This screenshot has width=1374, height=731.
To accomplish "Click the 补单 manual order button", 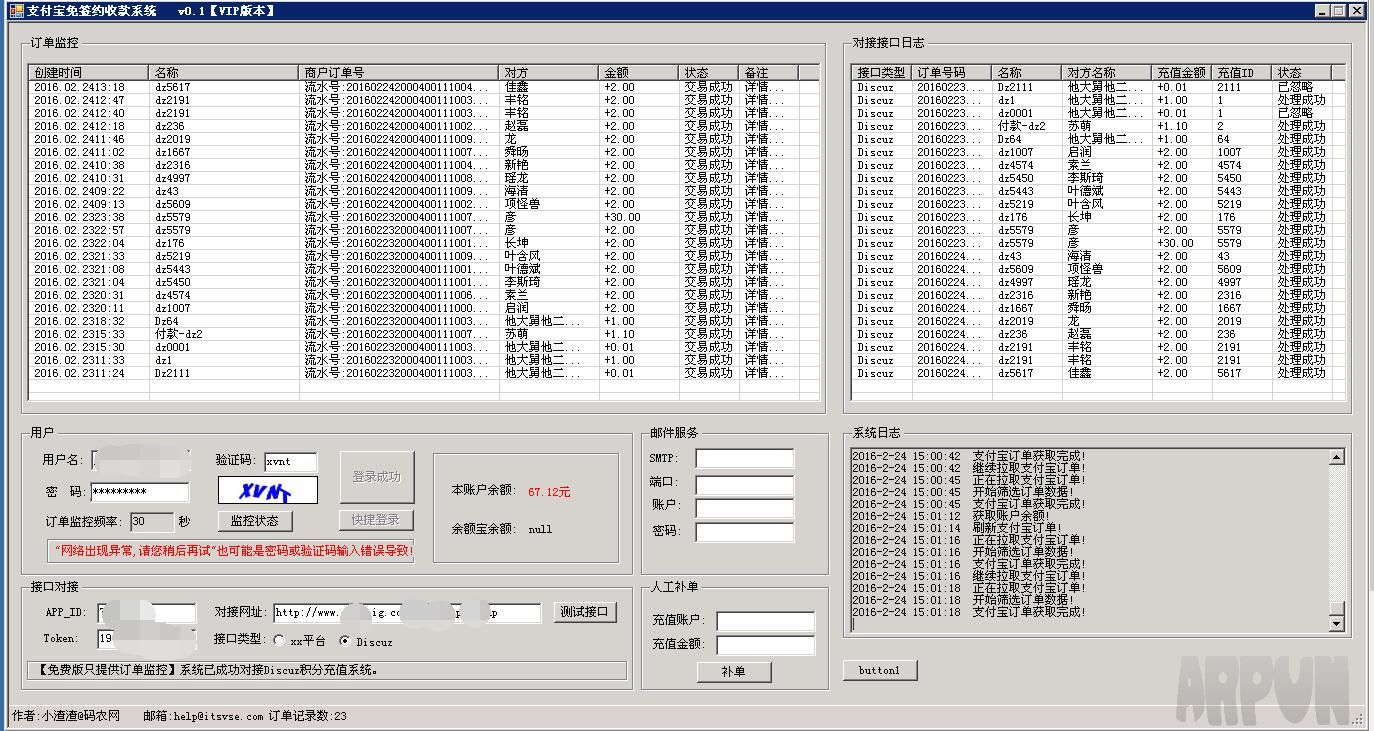I will (x=734, y=671).
